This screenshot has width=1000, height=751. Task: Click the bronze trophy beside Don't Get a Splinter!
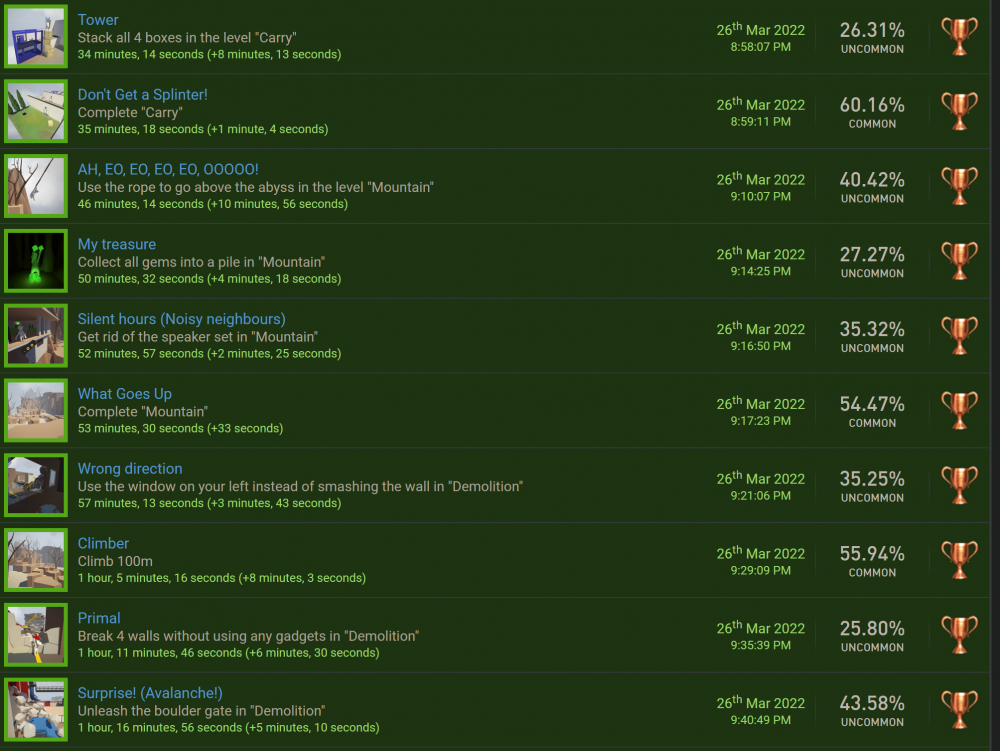coord(959,112)
